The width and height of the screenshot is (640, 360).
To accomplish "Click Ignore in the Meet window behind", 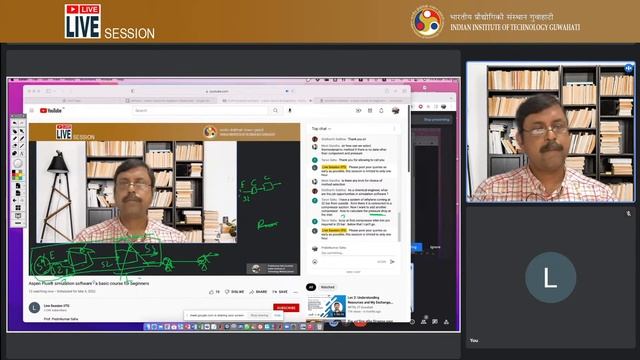I will tap(435, 247).
